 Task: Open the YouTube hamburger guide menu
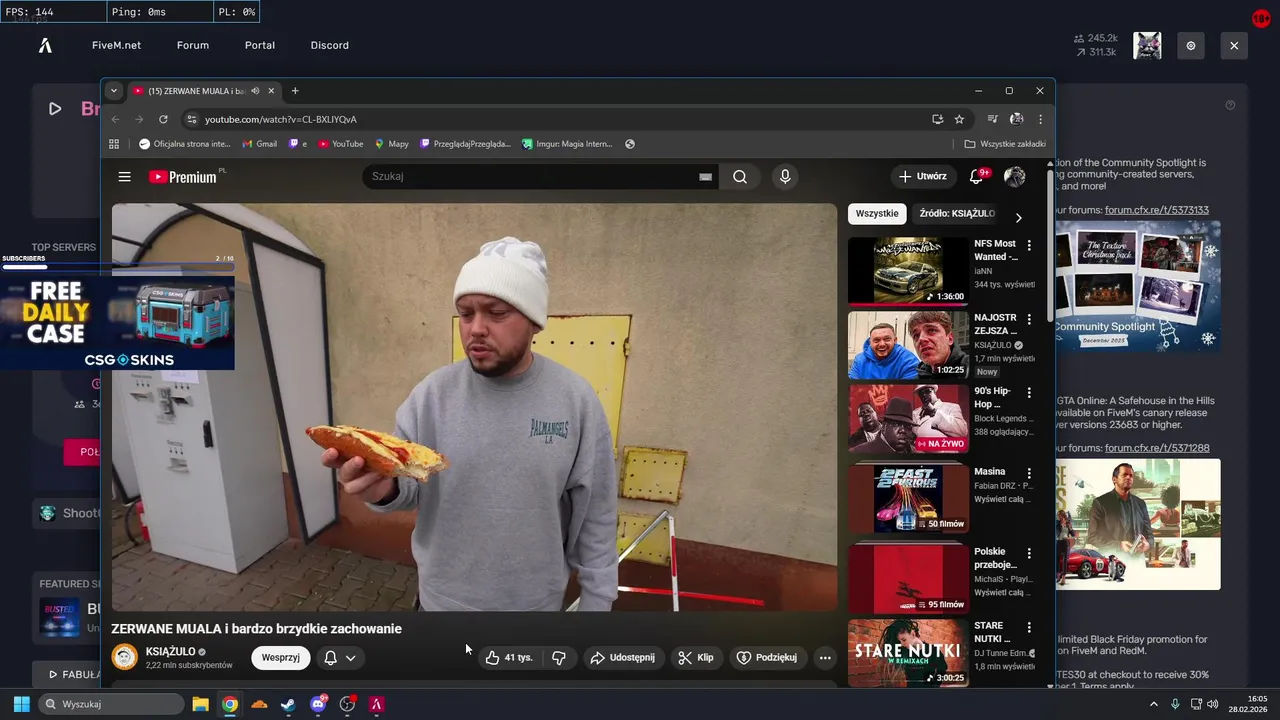(x=124, y=177)
